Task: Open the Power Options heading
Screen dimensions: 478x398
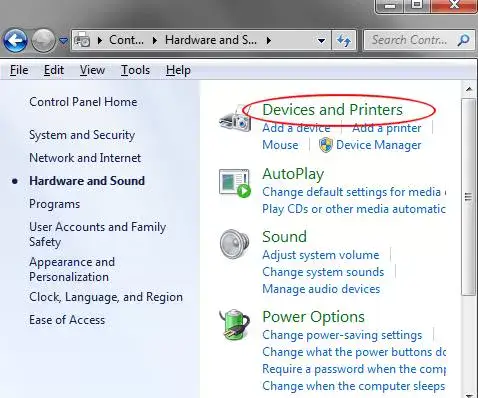Action: 313,317
